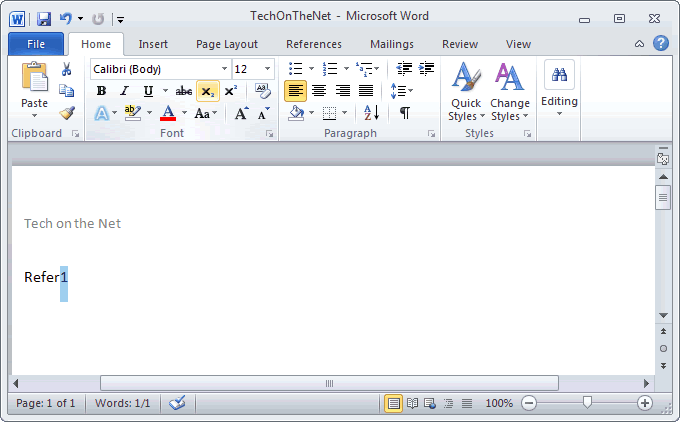Screen dimensions: 680x422
Task: Click the Undo arrow icon
Action: pos(66,19)
